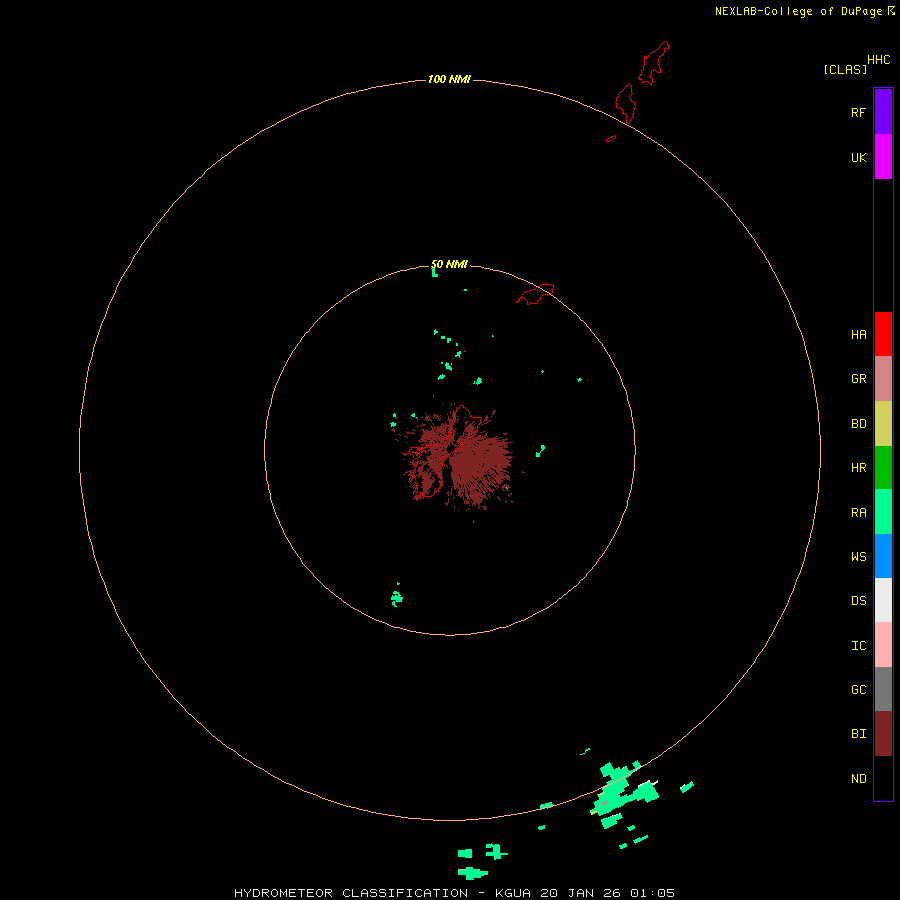Click the BI legend label
The height and width of the screenshot is (900, 900).
858,734
